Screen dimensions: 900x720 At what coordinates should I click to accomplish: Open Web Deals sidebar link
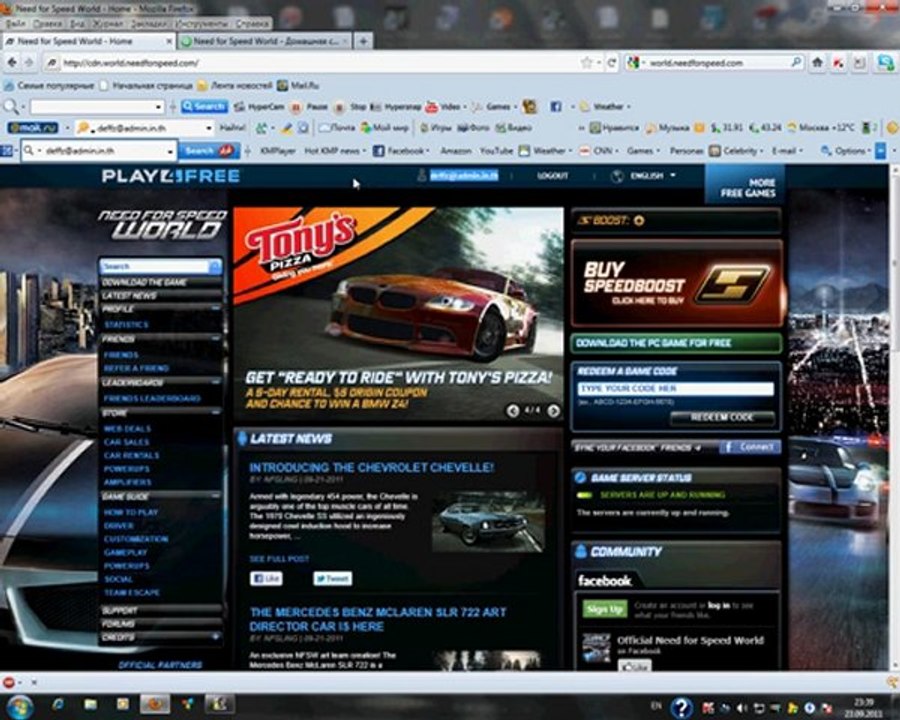point(127,428)
